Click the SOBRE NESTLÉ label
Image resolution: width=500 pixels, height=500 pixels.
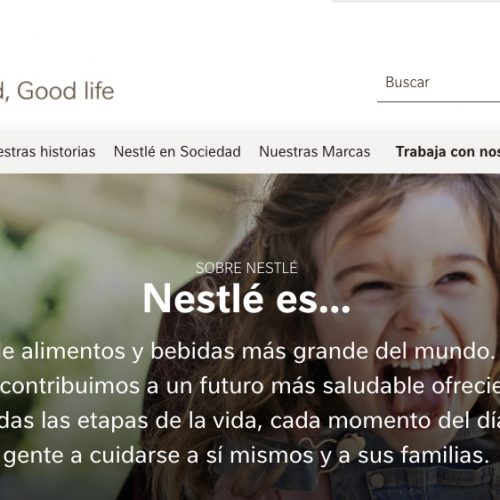[246, 268]
